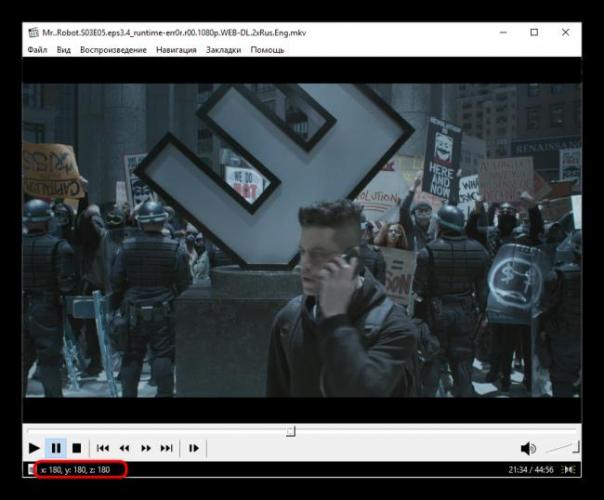The width and height of the screenshot is (604, 500).
Task: Click the Play button
Action: tap(34, 448)
